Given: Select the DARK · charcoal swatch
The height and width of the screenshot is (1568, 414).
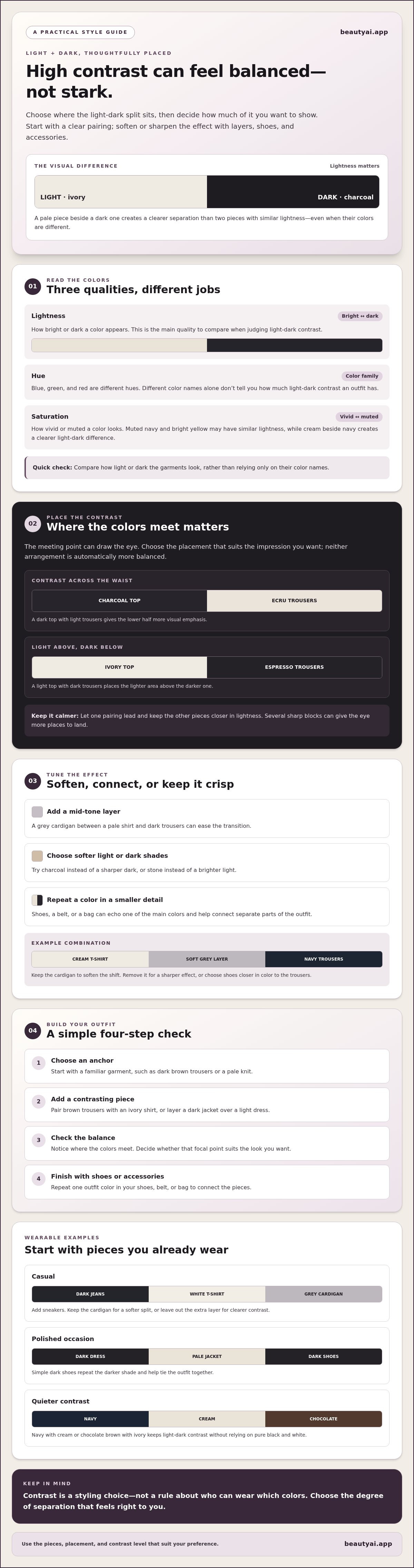Looking at the screenshot, I should tap(293, 192).
